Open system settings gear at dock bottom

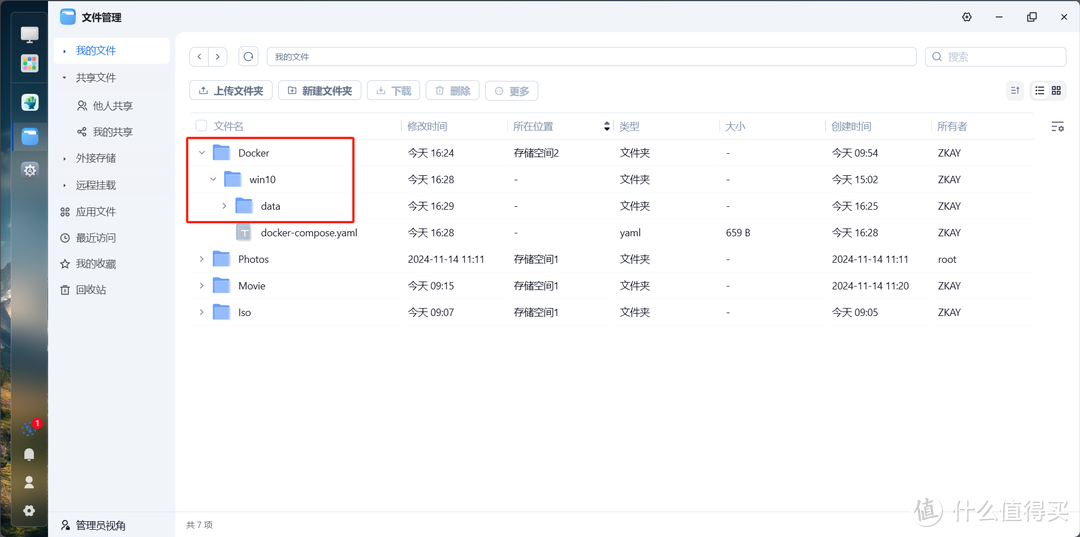(x=29, y=511)
